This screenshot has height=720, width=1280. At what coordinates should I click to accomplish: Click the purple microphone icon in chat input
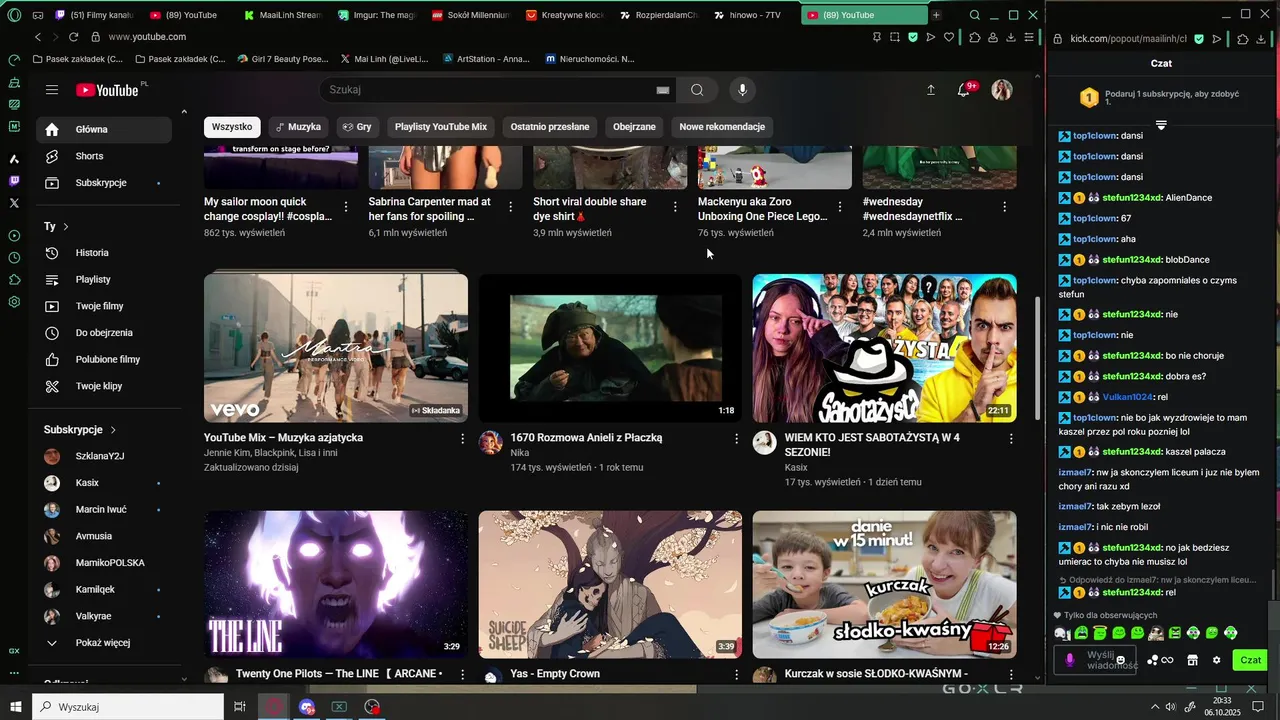(1070, 660)
